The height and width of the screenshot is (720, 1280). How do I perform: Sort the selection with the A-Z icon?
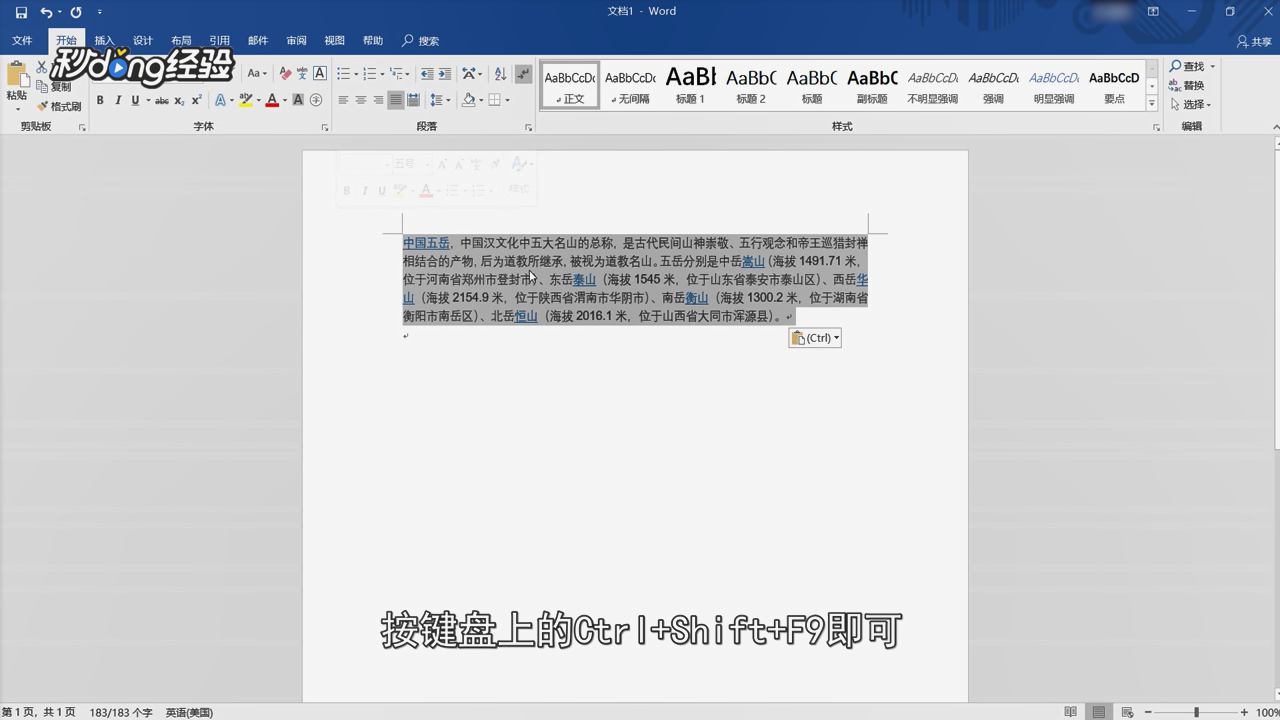click(500, 73)
